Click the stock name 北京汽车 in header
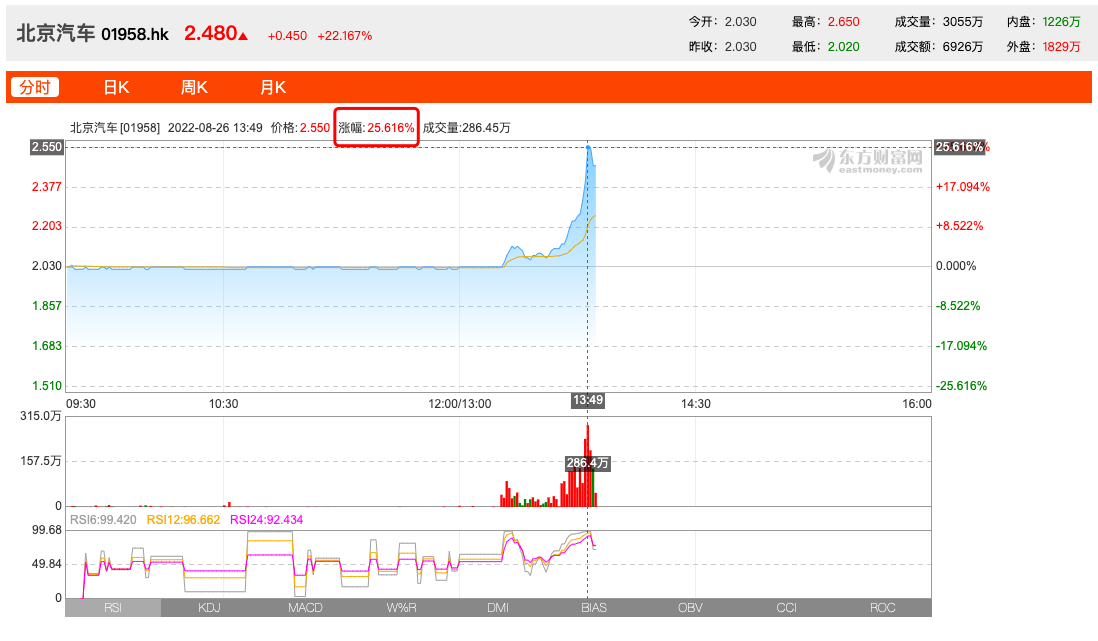Image resolution: width=1098 pixels, height=641 pixels. pos(55,34)
